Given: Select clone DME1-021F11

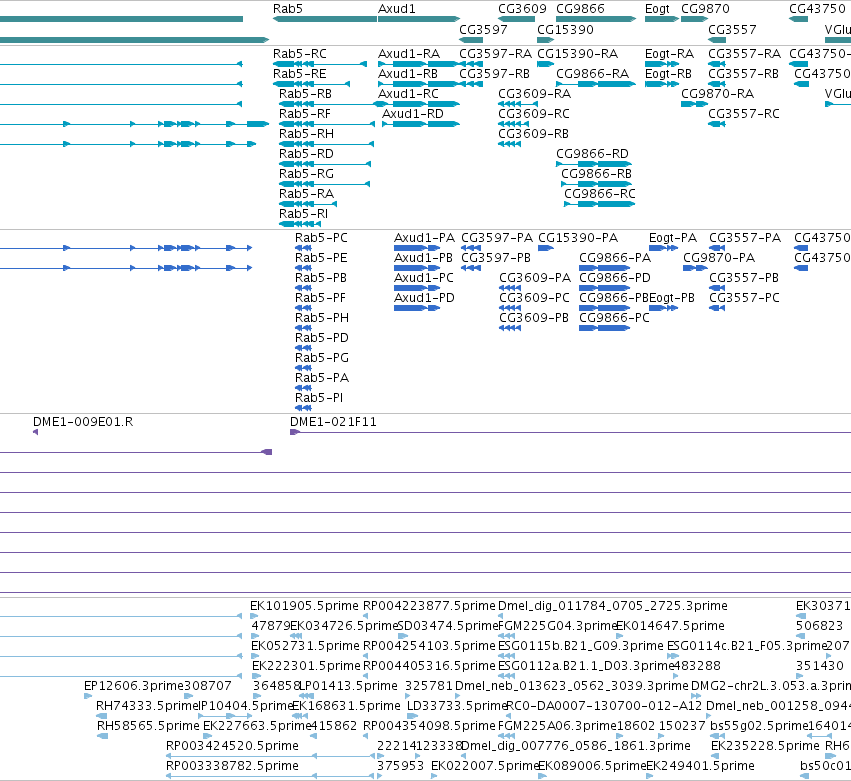Looking at the screenshot, I should [333, 422].
